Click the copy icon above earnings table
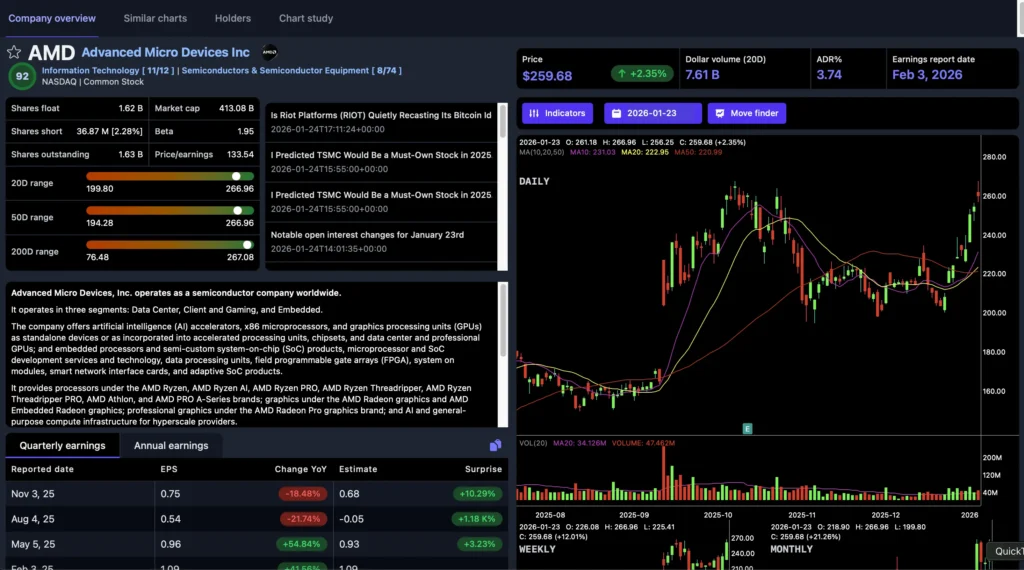 (495, 445)
